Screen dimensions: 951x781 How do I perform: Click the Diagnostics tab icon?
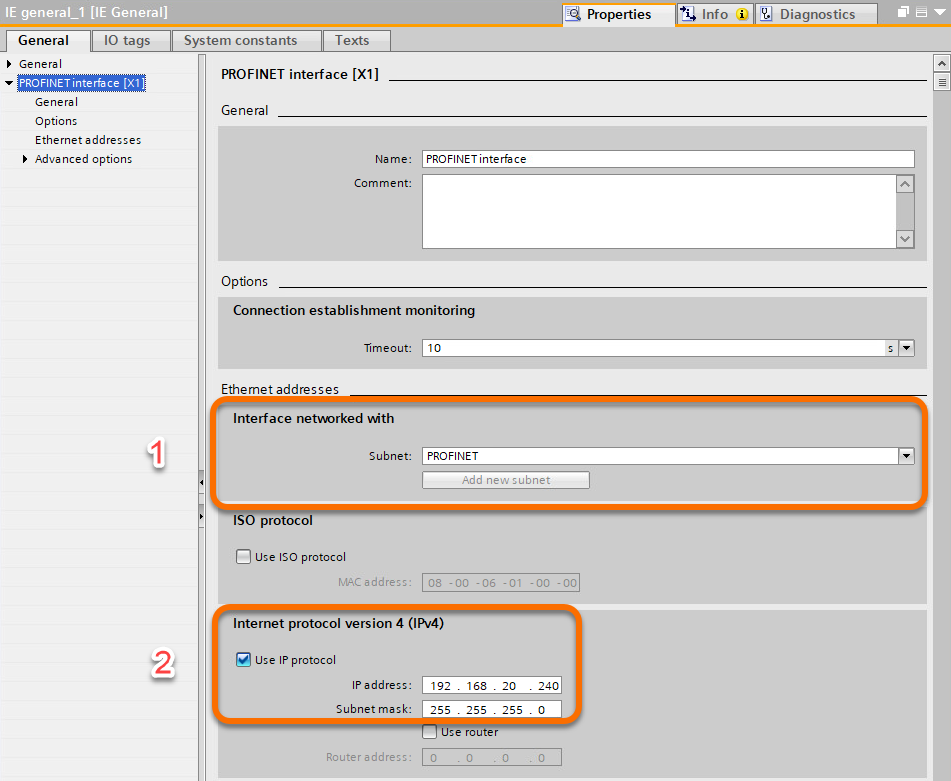pyautogui.click(x=766, y=13)
